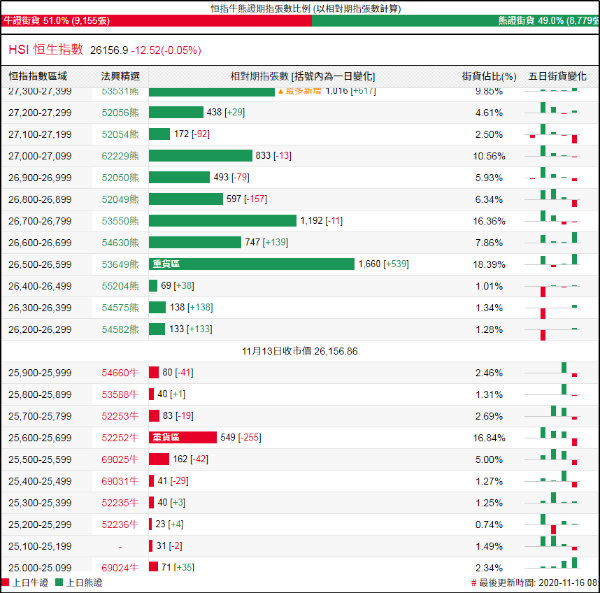Screen dimensions: 600x593
Task: Open bear certificate link 52054熊
Action: coord(120,134)
